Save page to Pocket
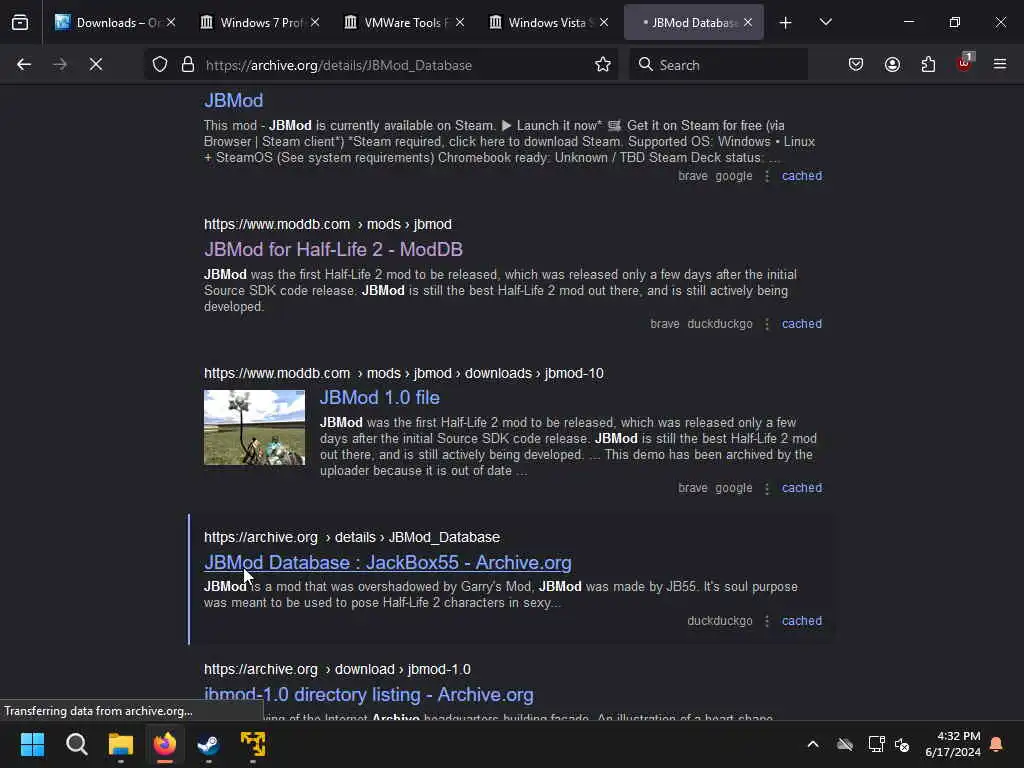The height and width of the screenshot is (768, 1024). point(856,65)
